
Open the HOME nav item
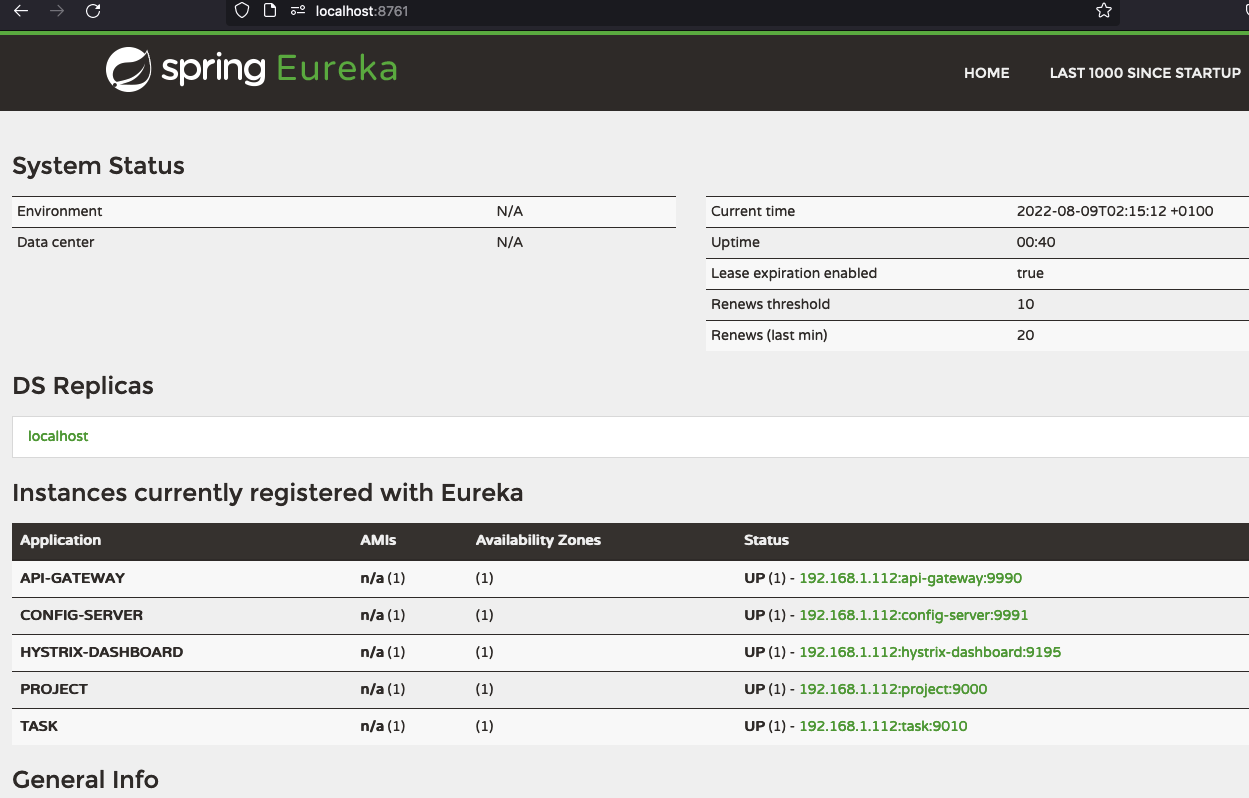coord(986,73)
